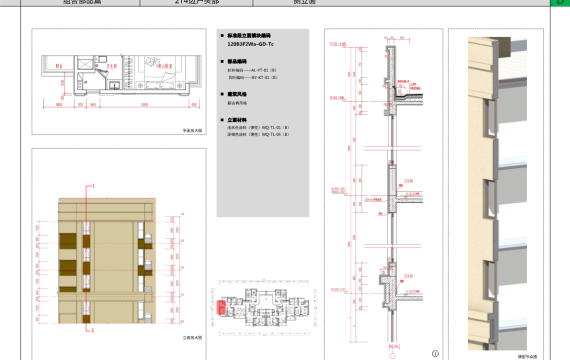Select the BY-KT-01 component code line
This screenshot has height=360, width=570.
coord(253,77)
